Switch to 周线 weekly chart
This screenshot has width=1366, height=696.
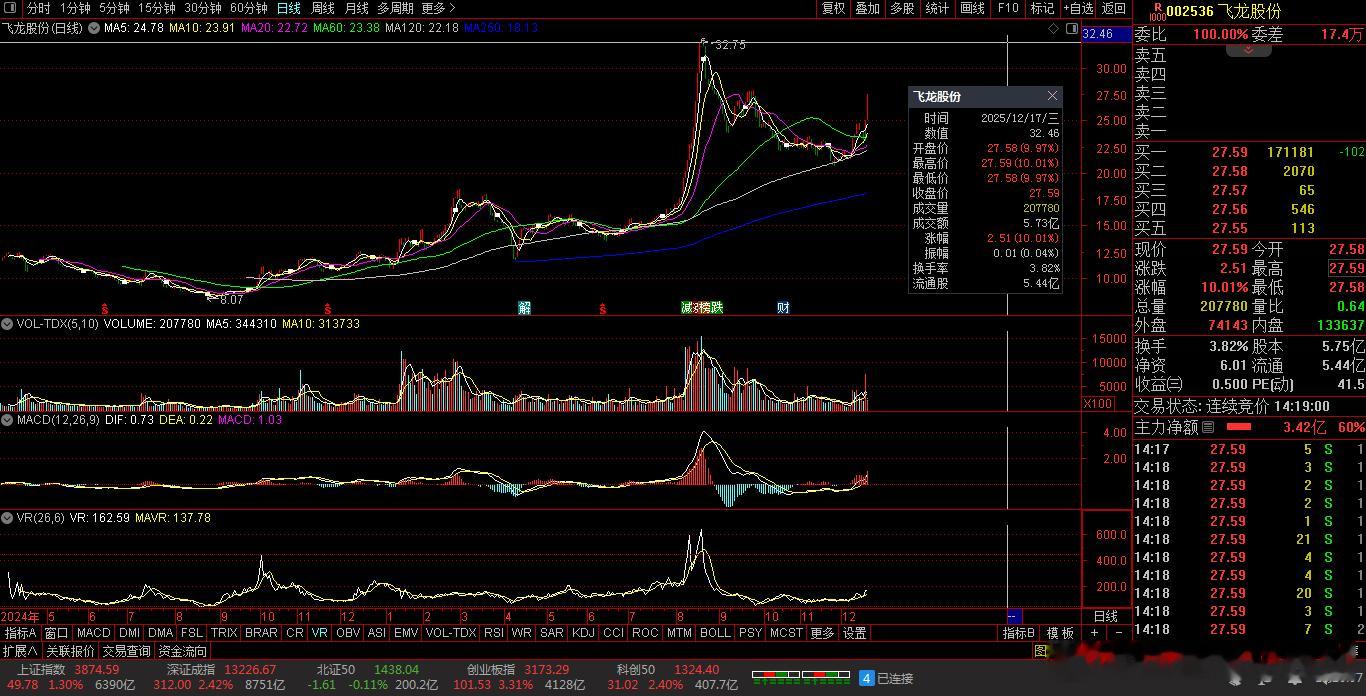click(323, 8)
